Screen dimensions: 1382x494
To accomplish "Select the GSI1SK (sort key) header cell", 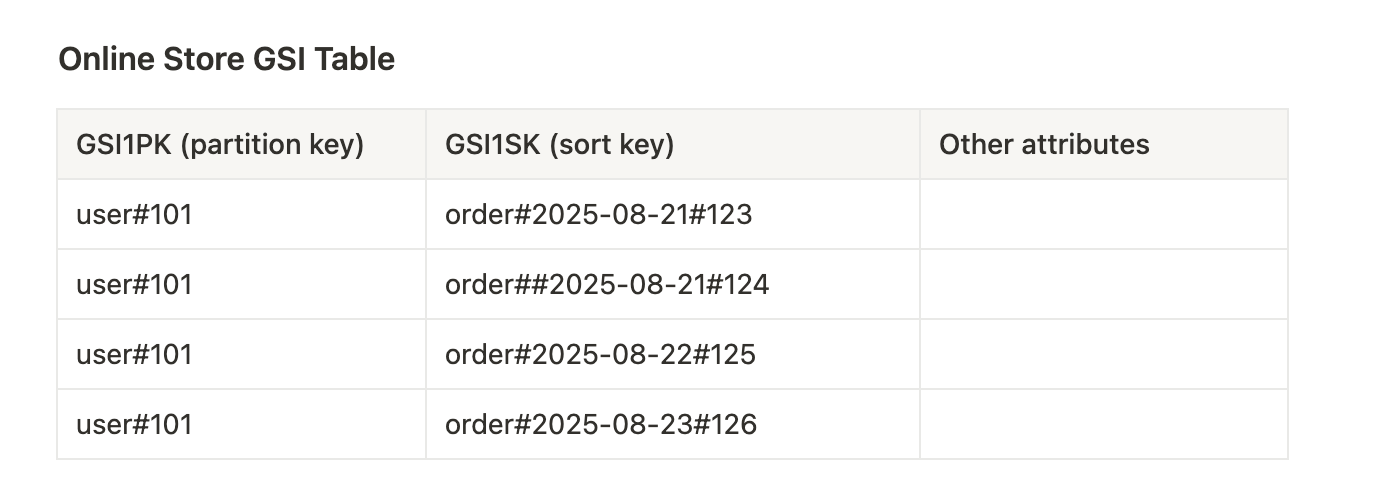I will coord(673,145).
